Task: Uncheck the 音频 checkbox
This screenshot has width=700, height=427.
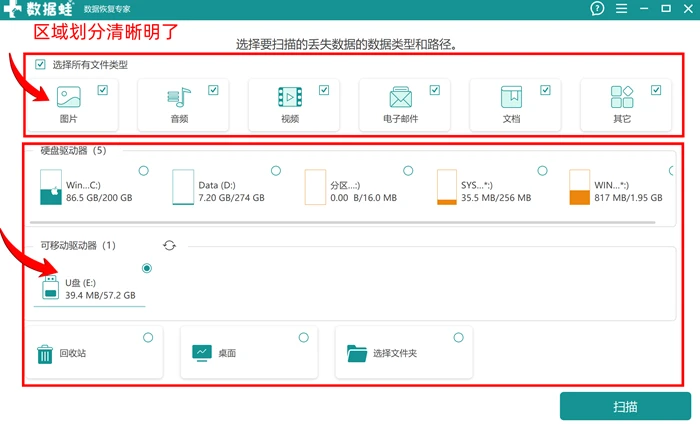Action: 213,90
